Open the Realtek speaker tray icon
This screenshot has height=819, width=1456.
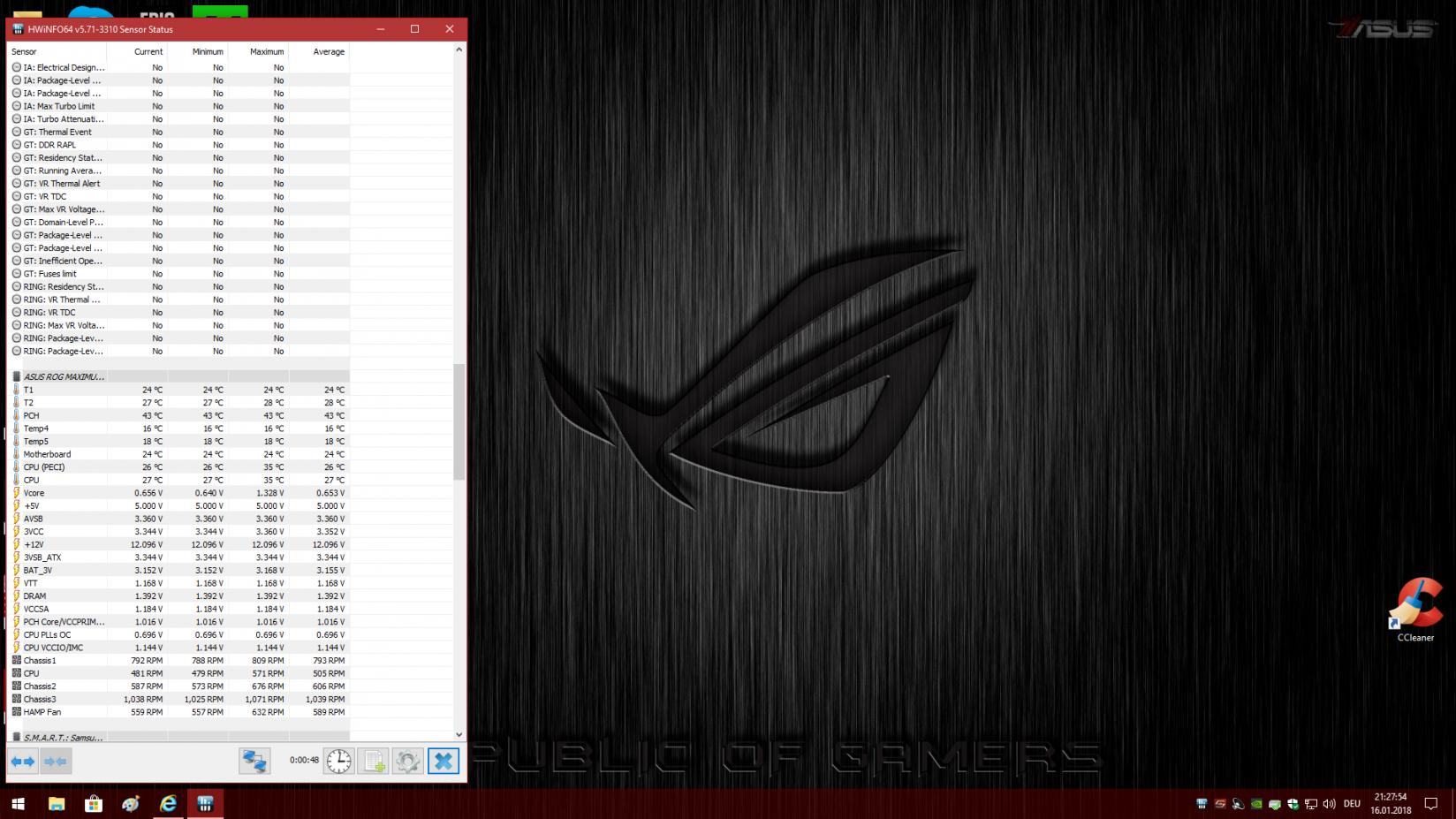1238,804
